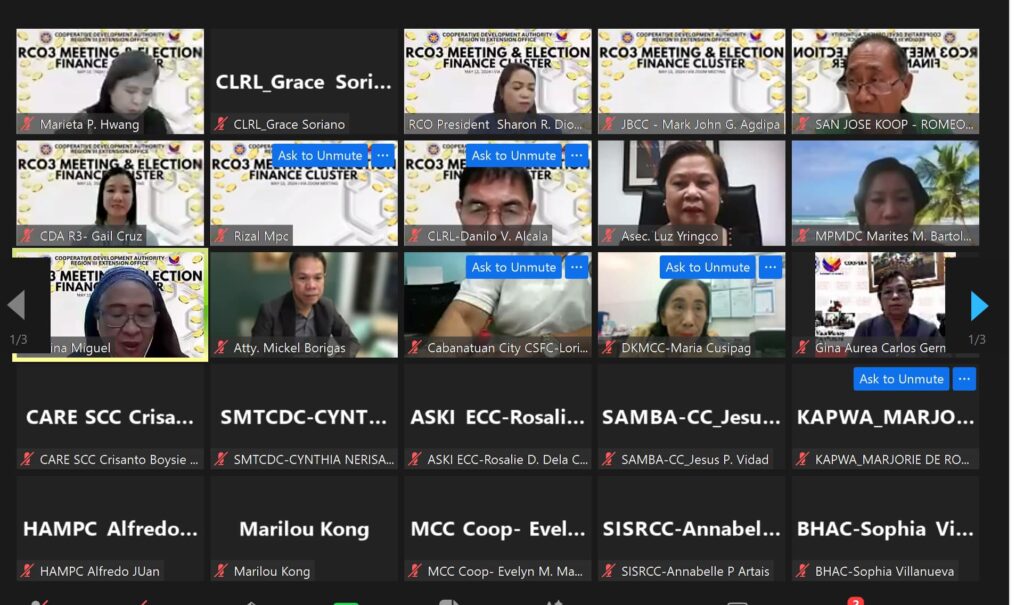Click muted mic icon beside CLRL_Grace Soriano
Screen dimensions: 1024x605
221,124
